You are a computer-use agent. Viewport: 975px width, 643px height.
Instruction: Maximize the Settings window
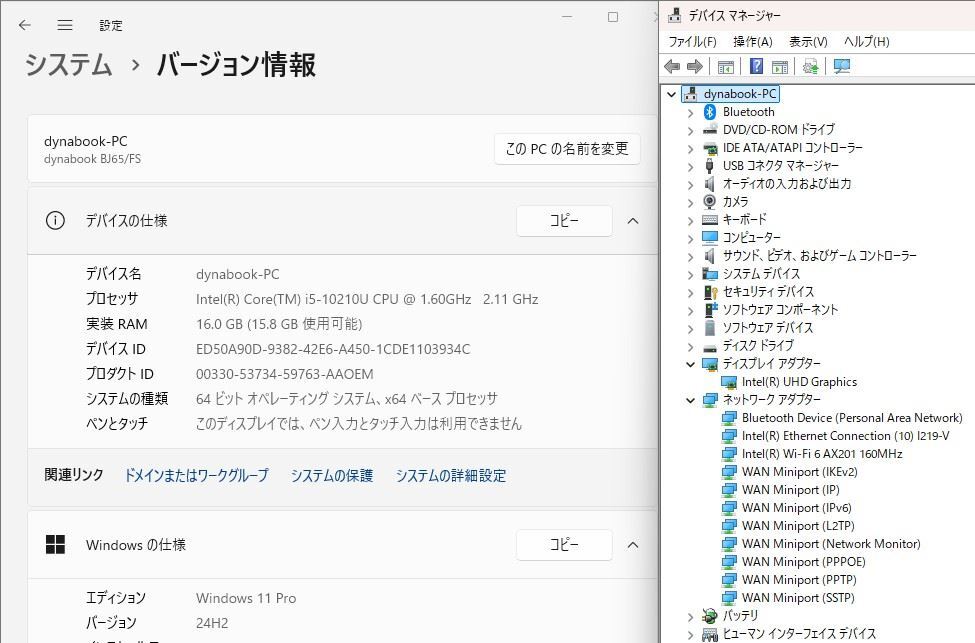point(612,17)
